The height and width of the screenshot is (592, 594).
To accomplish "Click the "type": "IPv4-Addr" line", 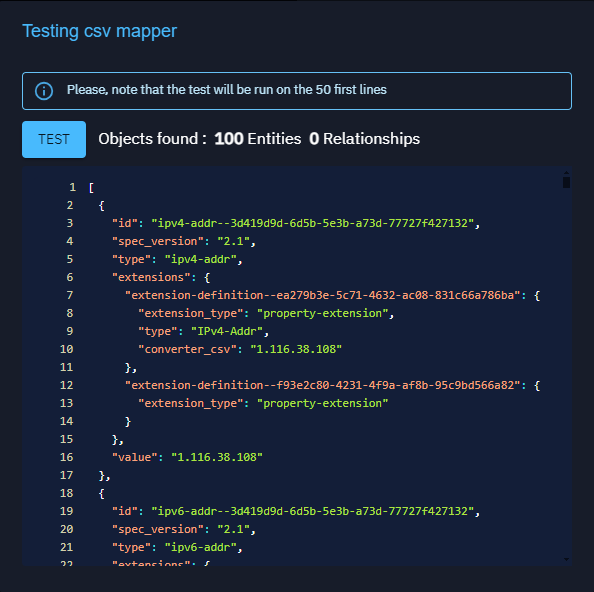I will pos(203,331).
